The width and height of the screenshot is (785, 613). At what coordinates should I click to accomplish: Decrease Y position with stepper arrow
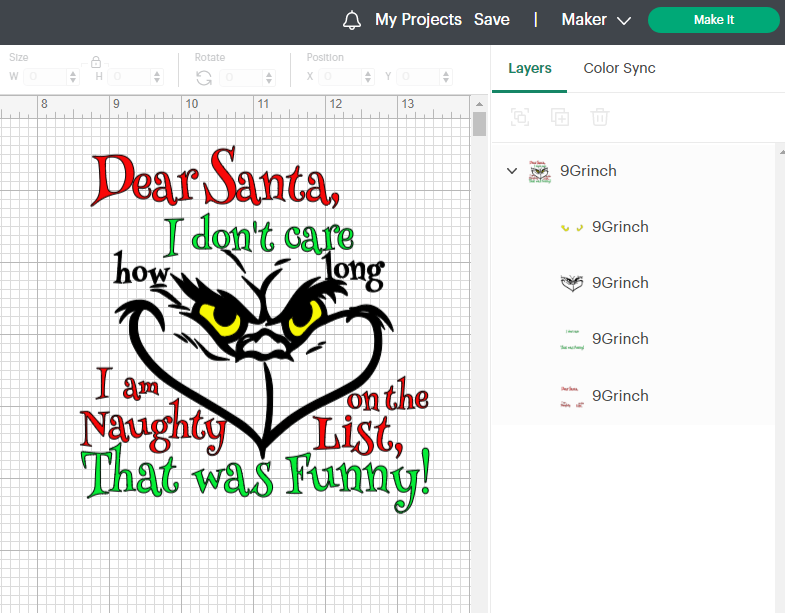[x=446, y=80]
